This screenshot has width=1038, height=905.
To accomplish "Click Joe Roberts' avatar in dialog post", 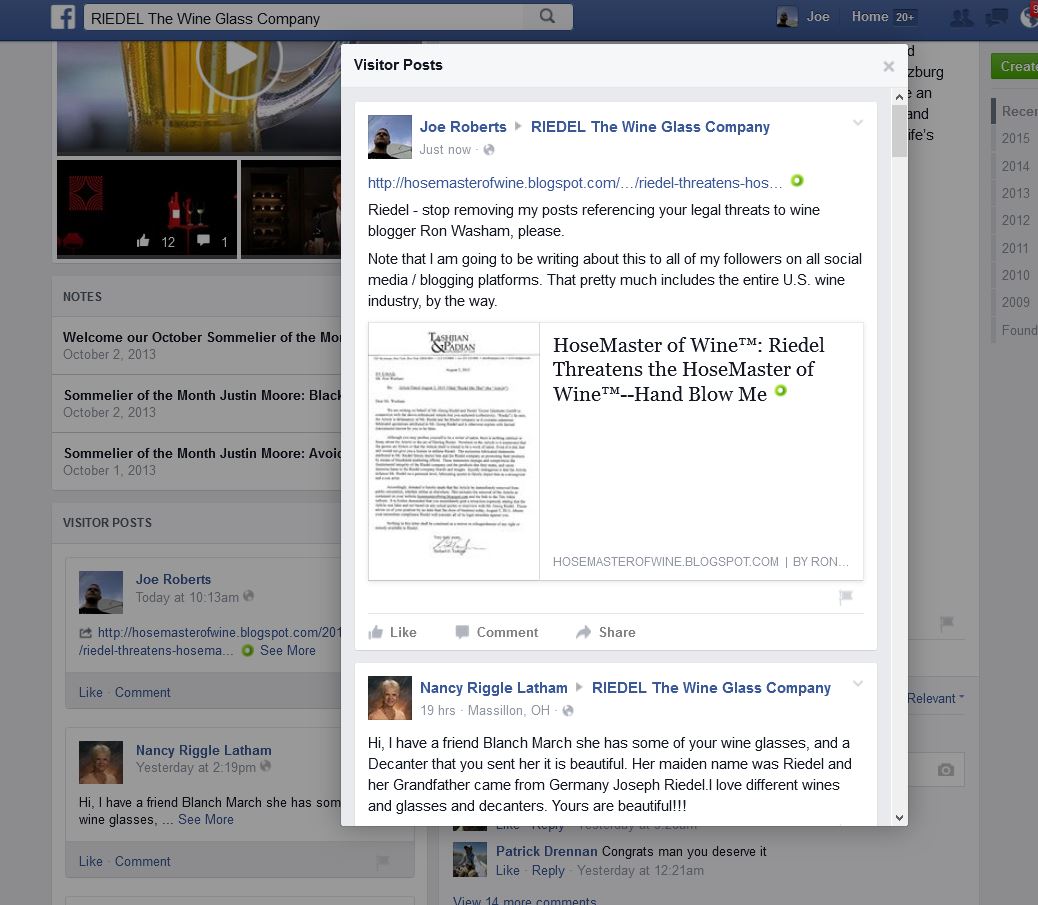I will 390,137.
